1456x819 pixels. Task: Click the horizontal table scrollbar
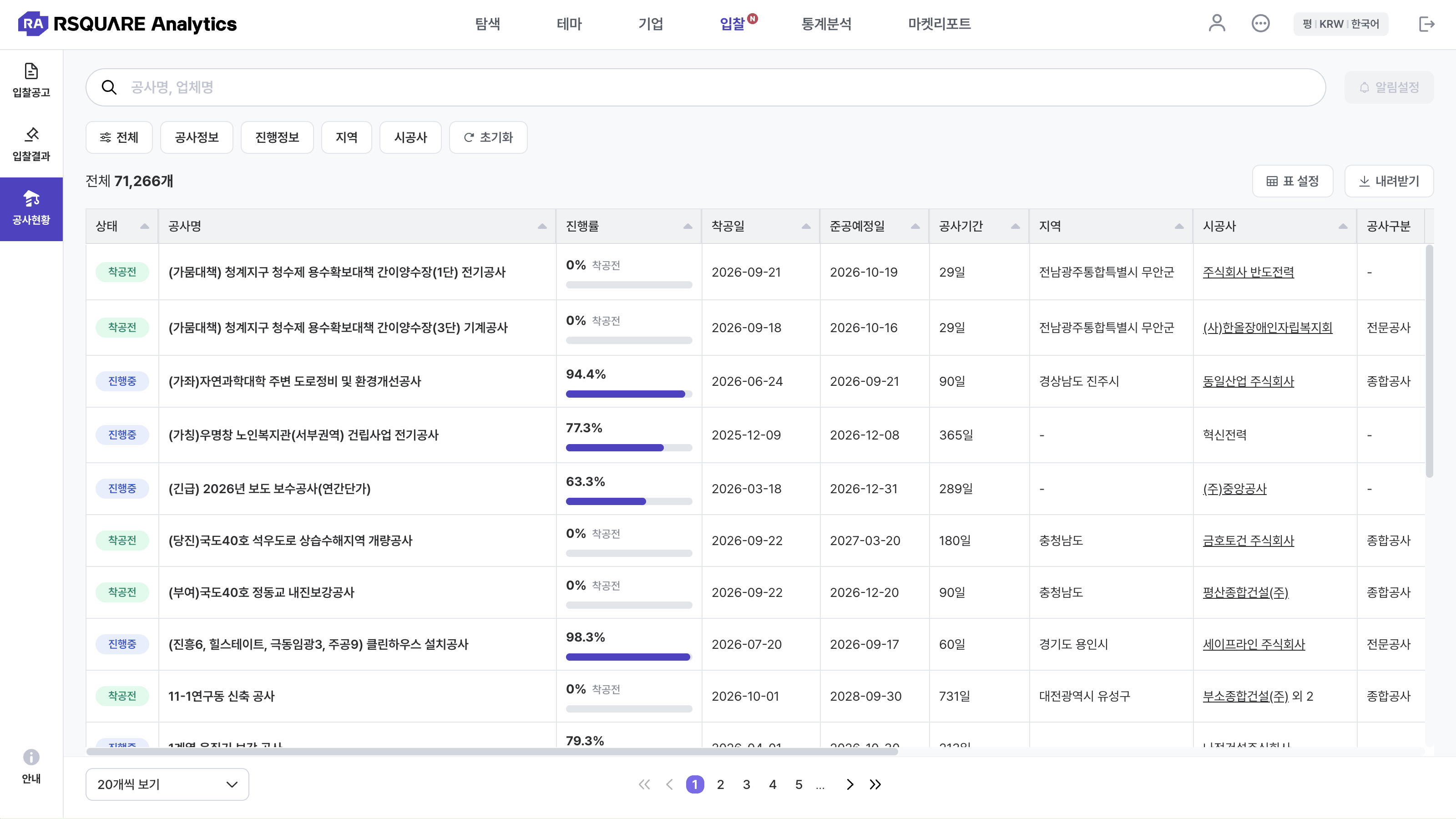492,751
